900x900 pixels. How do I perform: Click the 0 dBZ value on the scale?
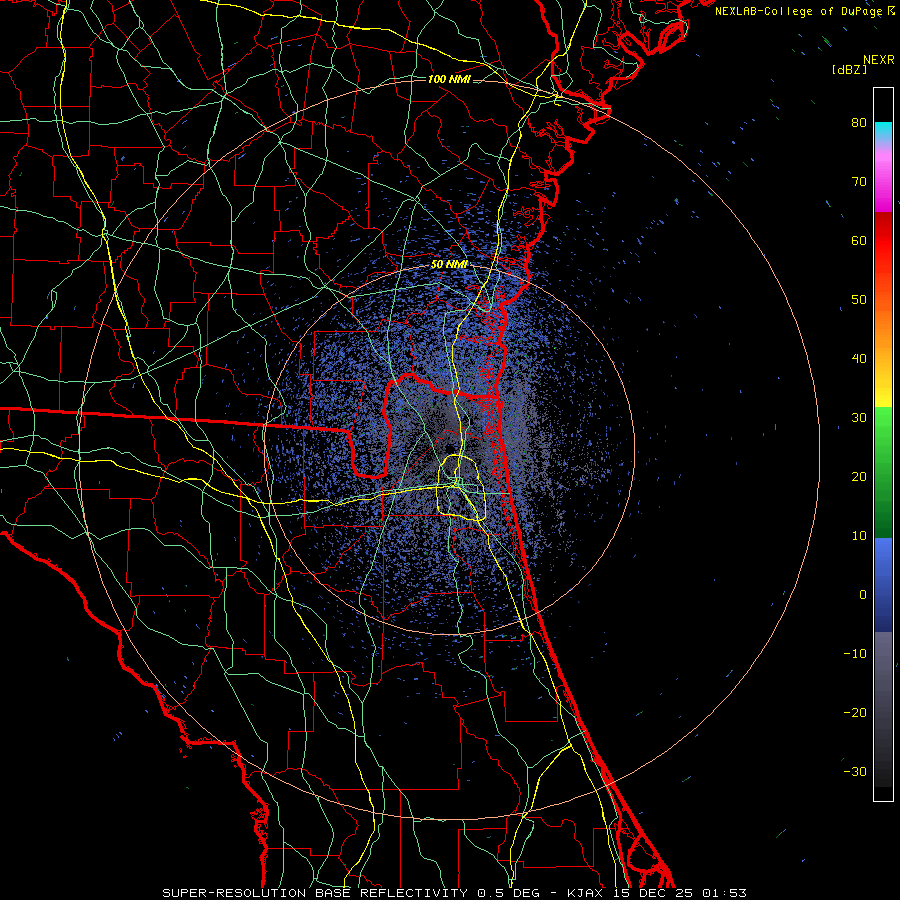(863, 595)
